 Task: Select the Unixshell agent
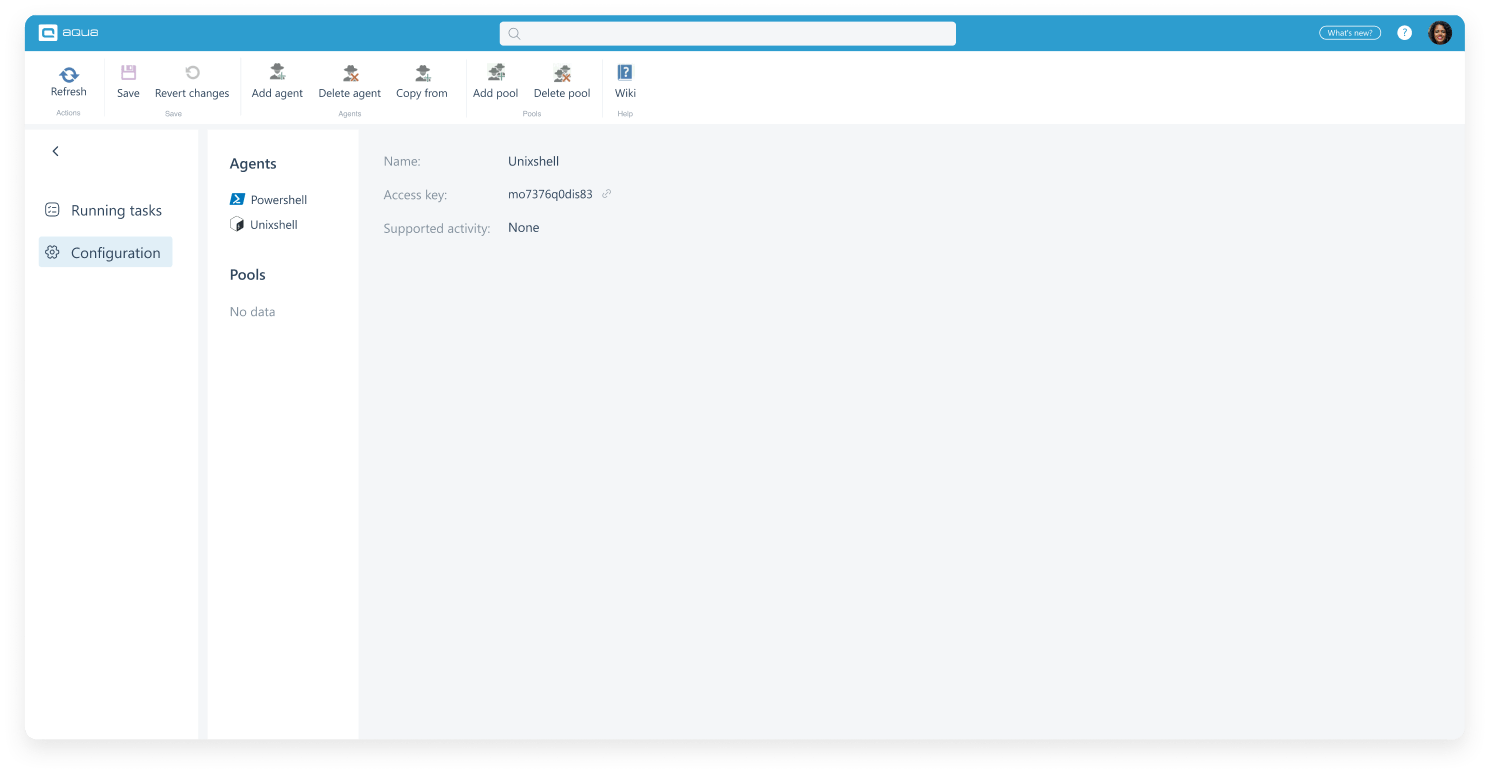pyautogui.click(x=272, y=224)
